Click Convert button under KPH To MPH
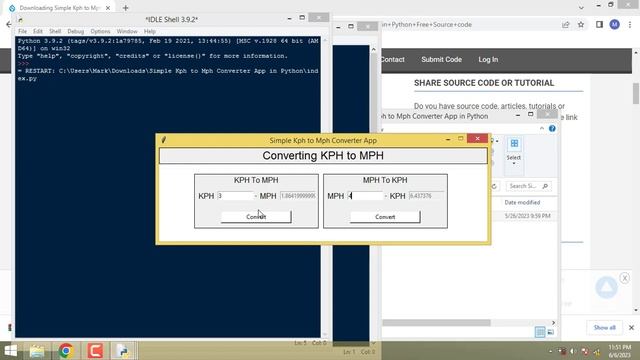This screenshot has width=640, height=360. click(x=256, y=217)
